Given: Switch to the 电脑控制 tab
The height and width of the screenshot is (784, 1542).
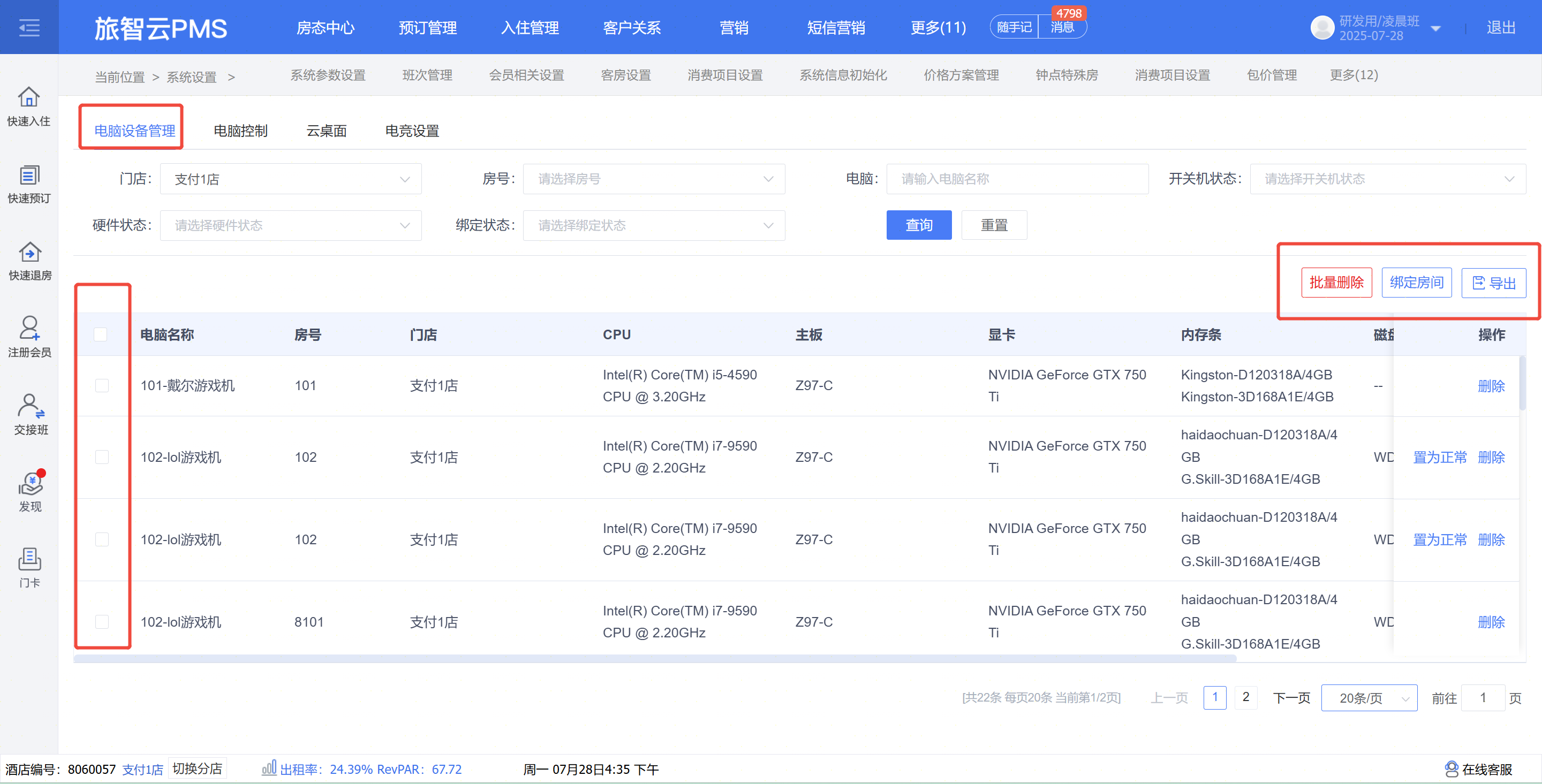Looking at the screenshot, I should [x=240, y=131].
